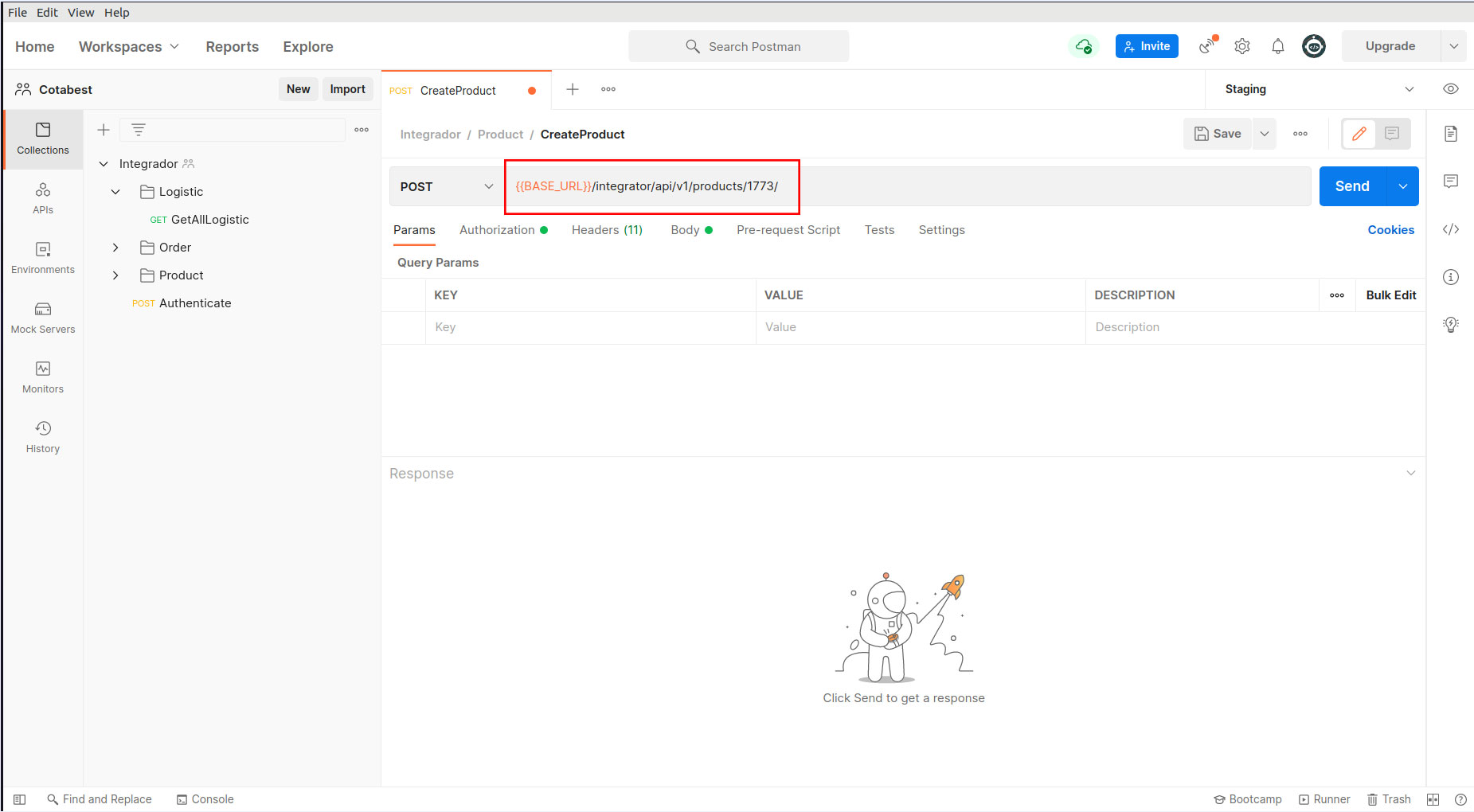
Task: Toggle the sidebar icon in status bar
Action: click(20, 799)
